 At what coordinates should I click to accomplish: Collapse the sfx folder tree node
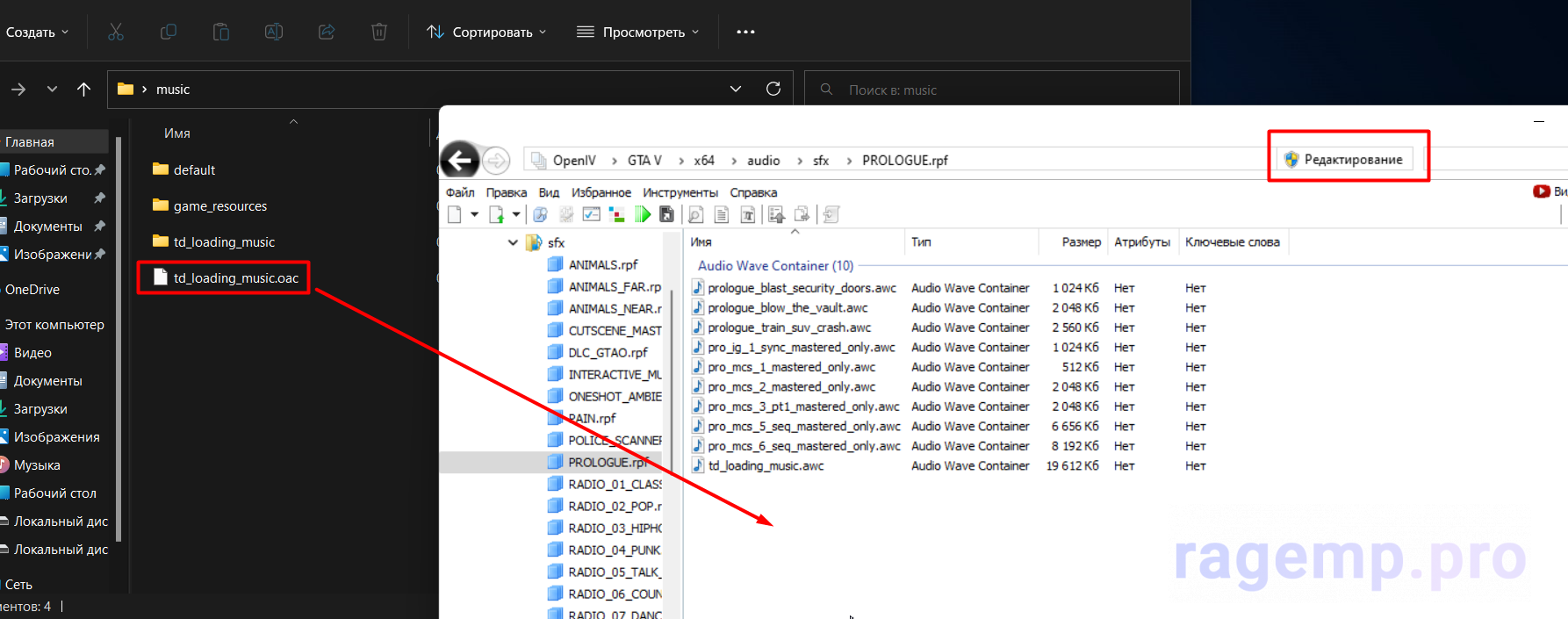pyautogui.click(x=513, y=242)
